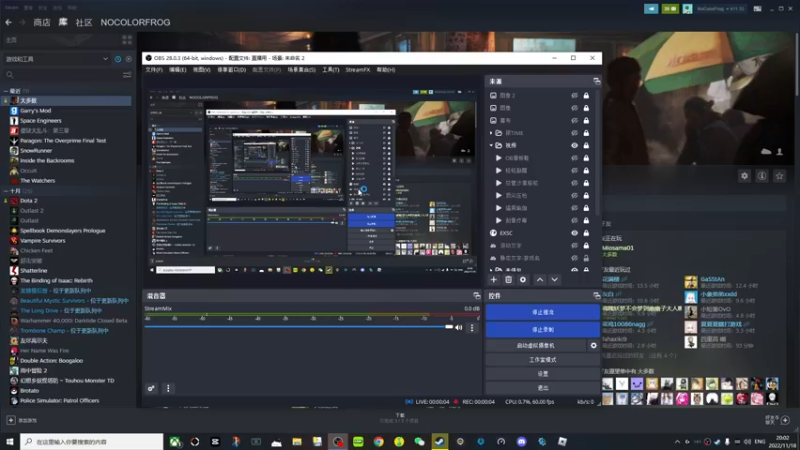The width and height of the screenshot is (800, 450).
Task: Click in the Windows taskbar search box
Action: [x=92, y=442]
